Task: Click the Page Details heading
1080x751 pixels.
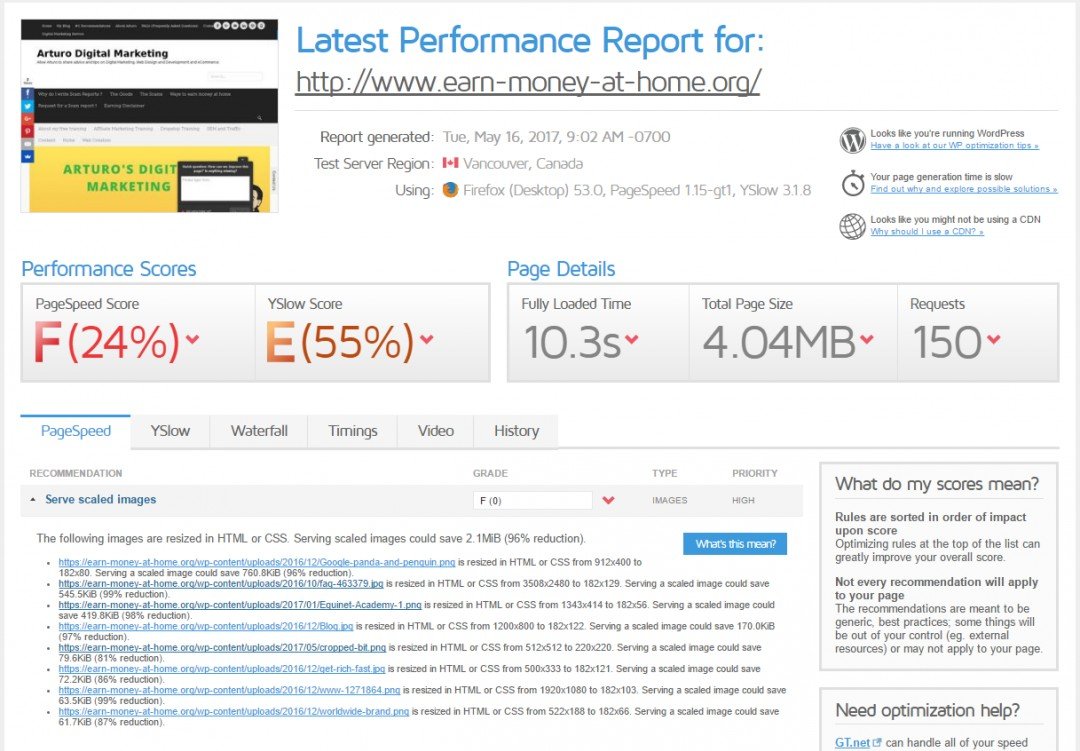Action: (561, 269)
